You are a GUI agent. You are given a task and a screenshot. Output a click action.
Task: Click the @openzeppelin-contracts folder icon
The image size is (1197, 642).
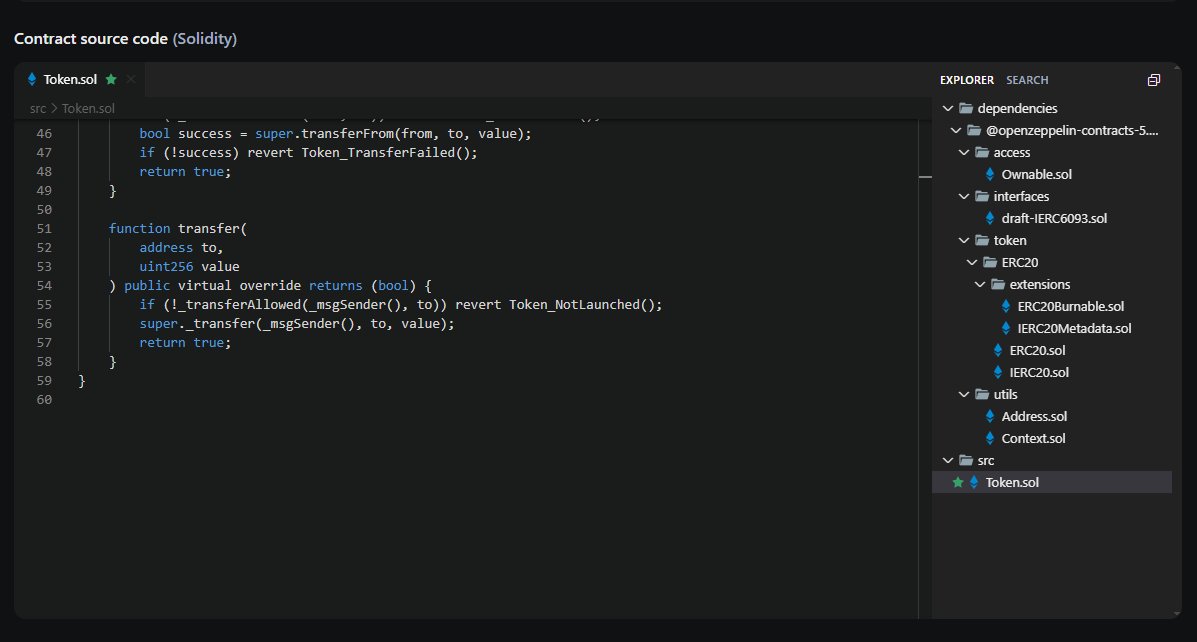(974, 131)
